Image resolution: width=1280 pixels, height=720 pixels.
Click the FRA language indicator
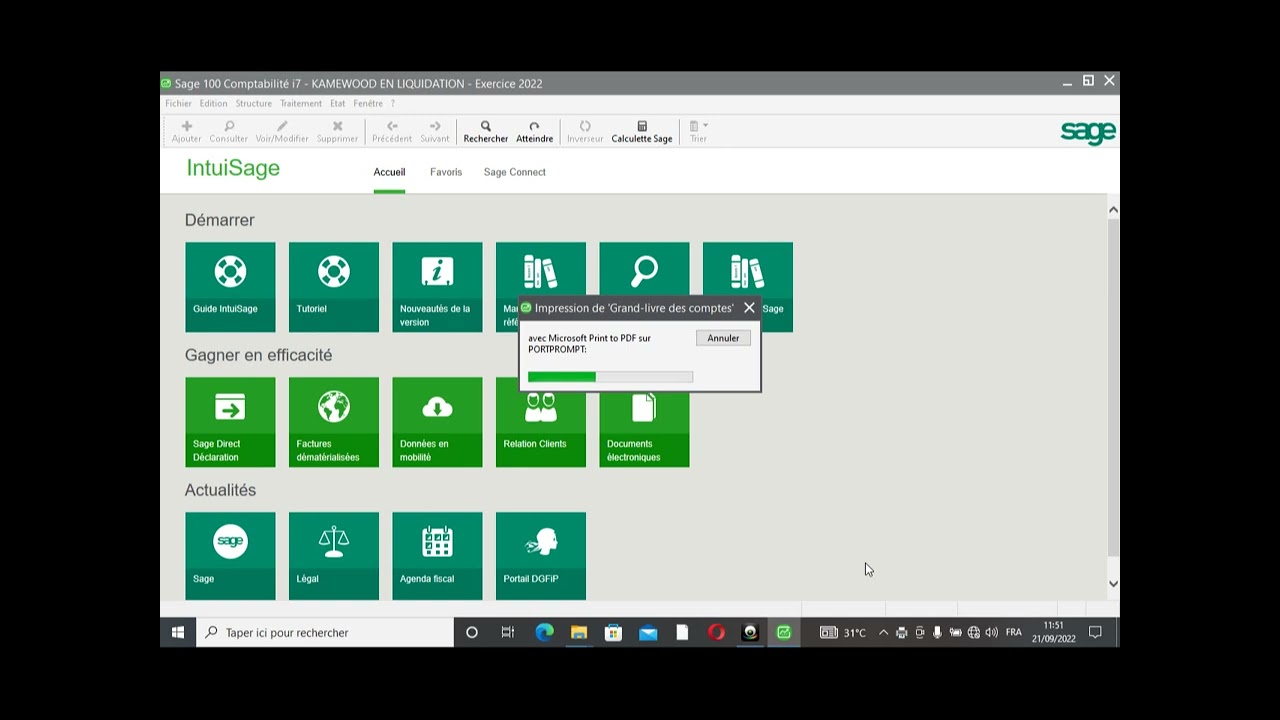click(x=1014, y=632)
